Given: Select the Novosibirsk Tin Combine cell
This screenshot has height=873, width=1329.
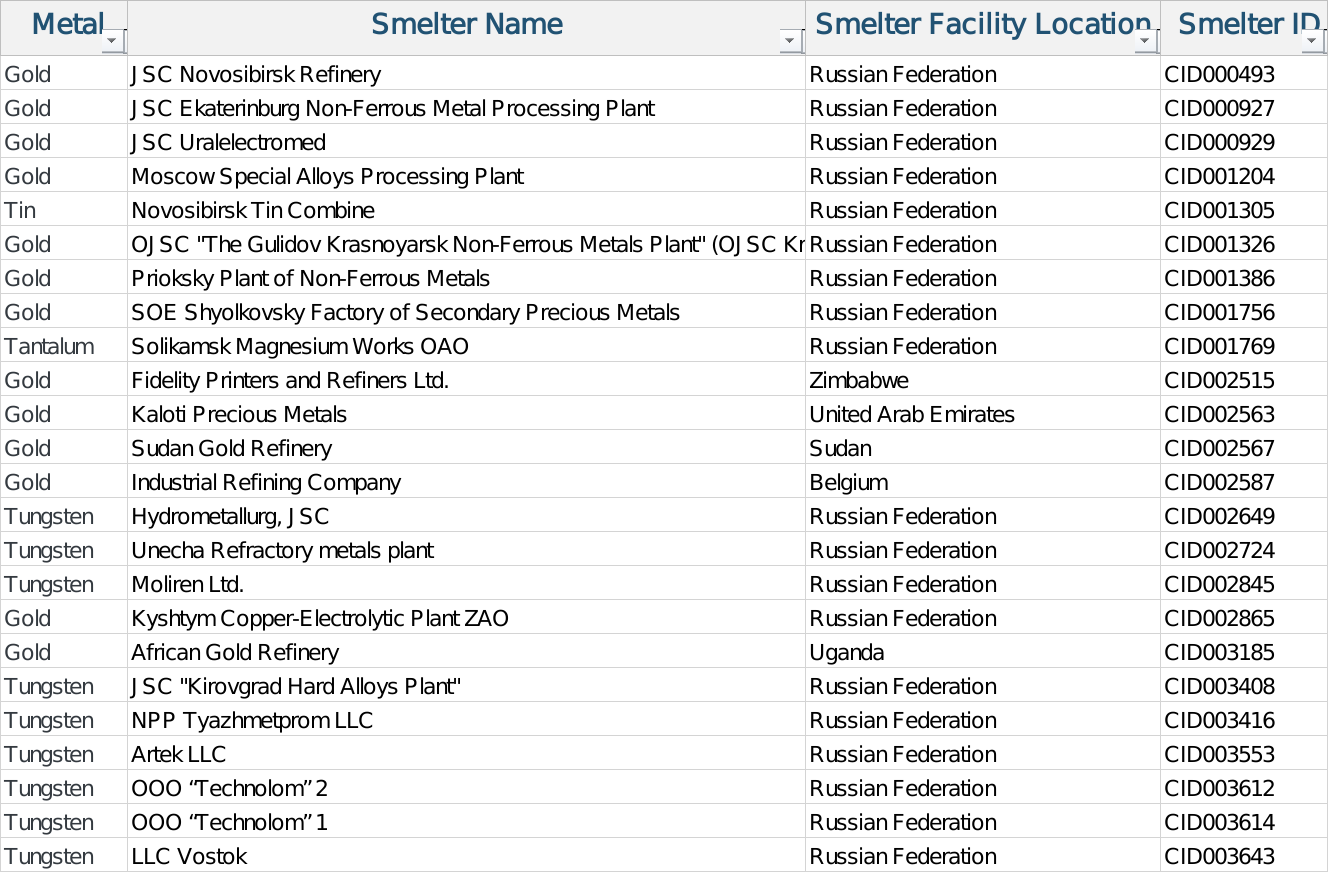Looking at the screenshot, I should 253,211.
